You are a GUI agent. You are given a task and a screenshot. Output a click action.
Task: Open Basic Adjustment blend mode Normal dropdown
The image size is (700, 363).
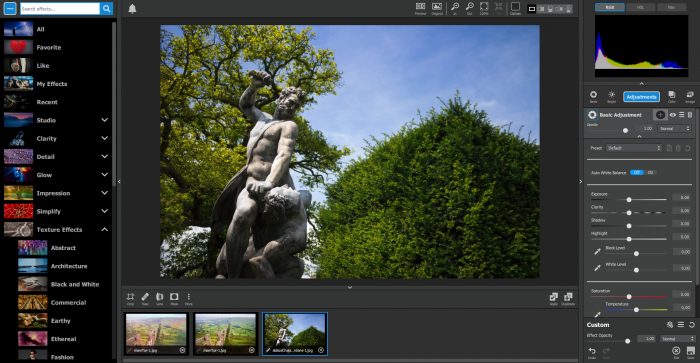[x=674, y=129]
